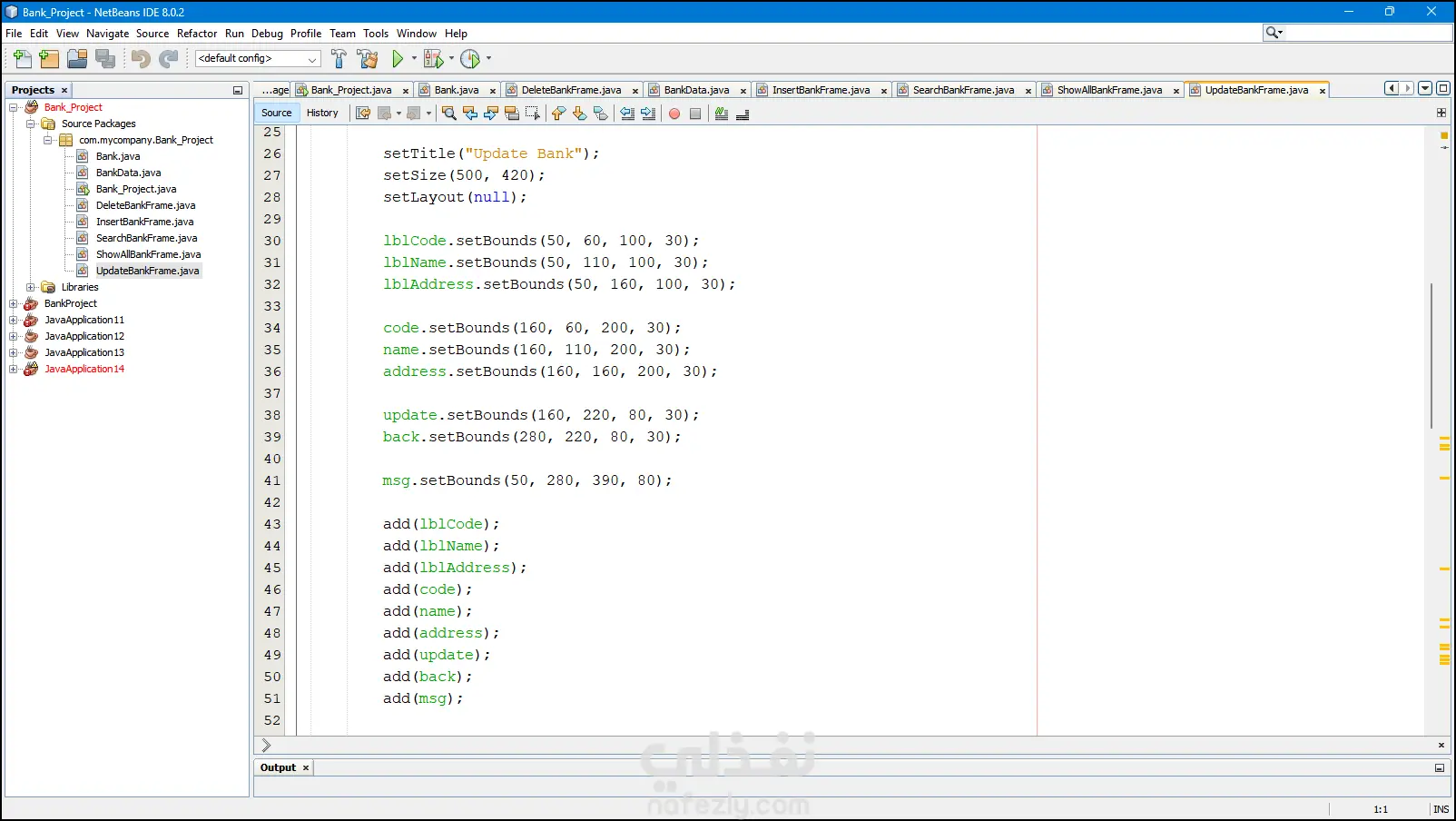This screenshot has width=1456, height=821.
Task: Build project with the hammer icon
Action: pos(339,59)
